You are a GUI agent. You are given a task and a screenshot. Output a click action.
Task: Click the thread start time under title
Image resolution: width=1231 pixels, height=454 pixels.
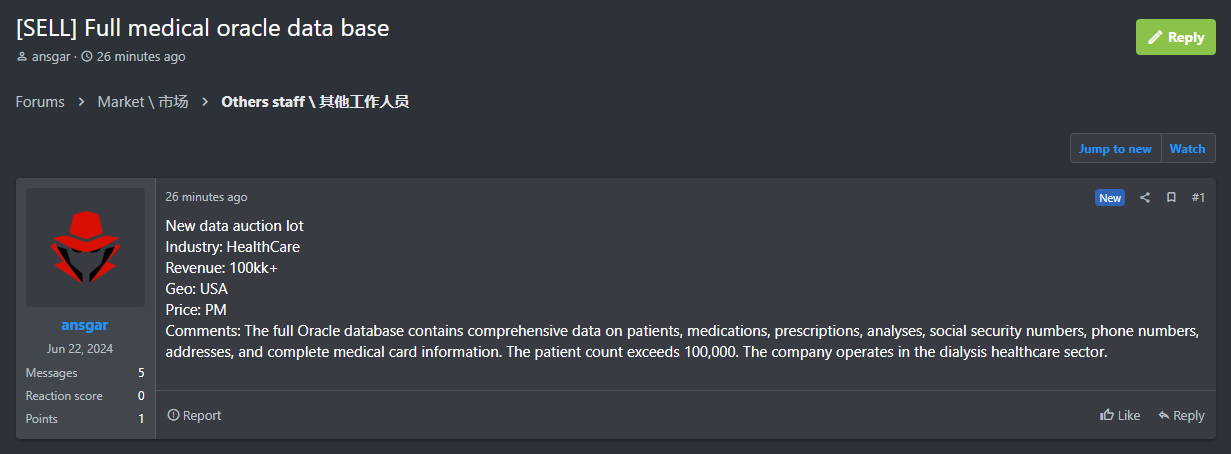click(140, 57)
